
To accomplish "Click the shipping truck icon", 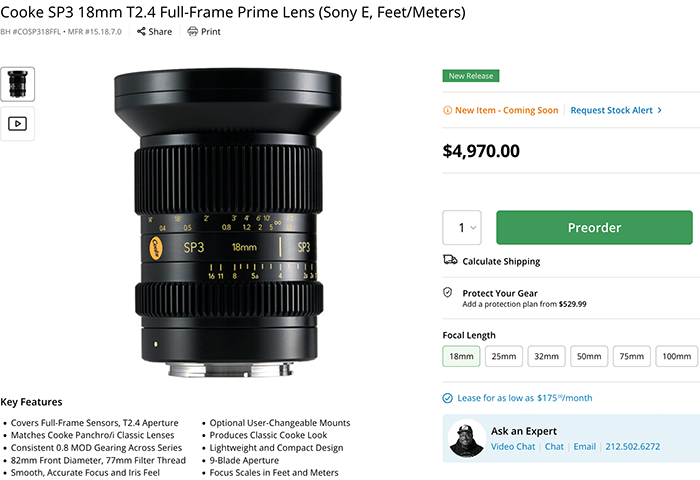I will pyautogui.click(x=450, y=260).
